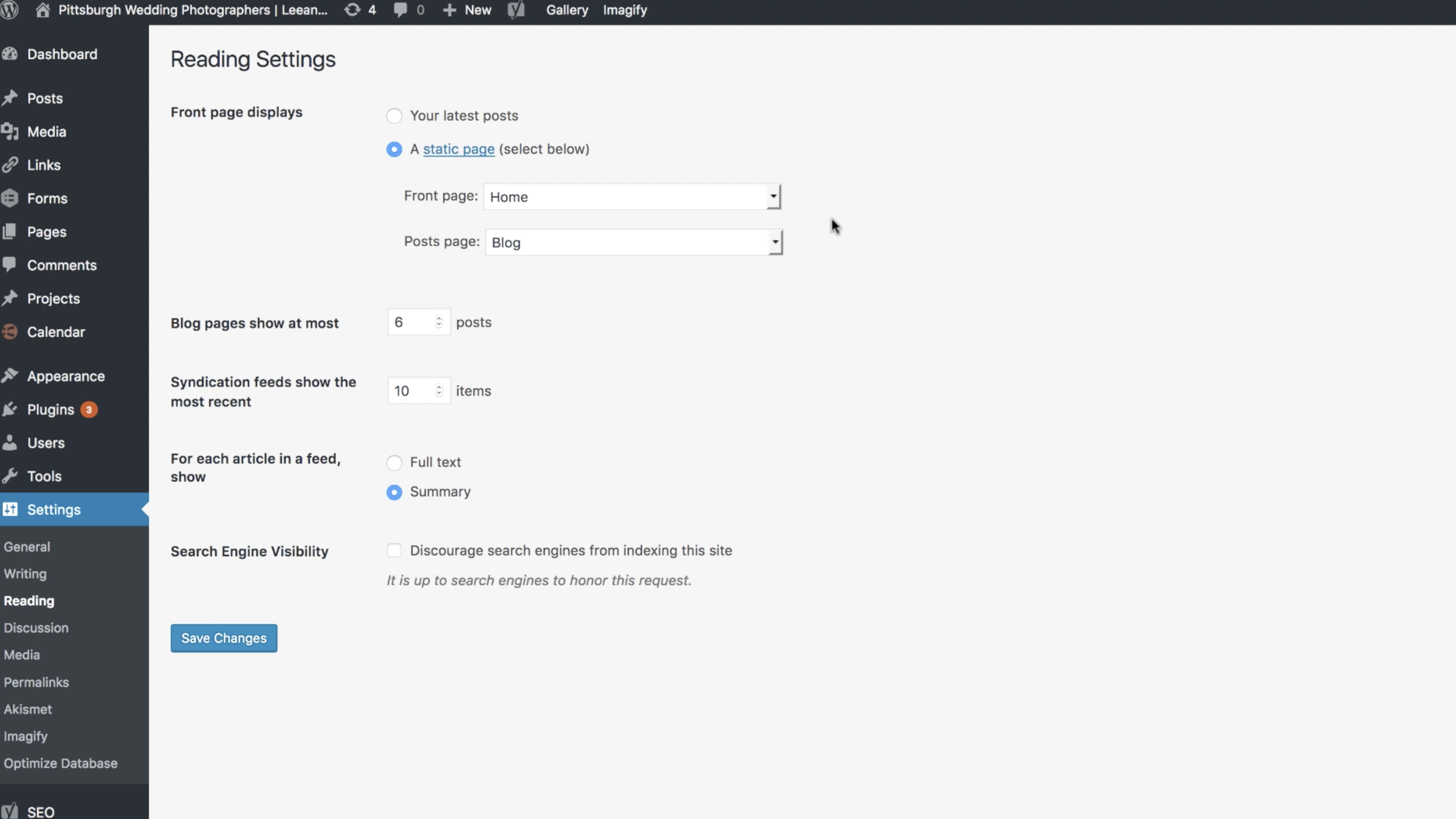The width and height of the screenshot is (1456, 819).
Task: Select Your latest posts radio button
Action: point(394,116)
